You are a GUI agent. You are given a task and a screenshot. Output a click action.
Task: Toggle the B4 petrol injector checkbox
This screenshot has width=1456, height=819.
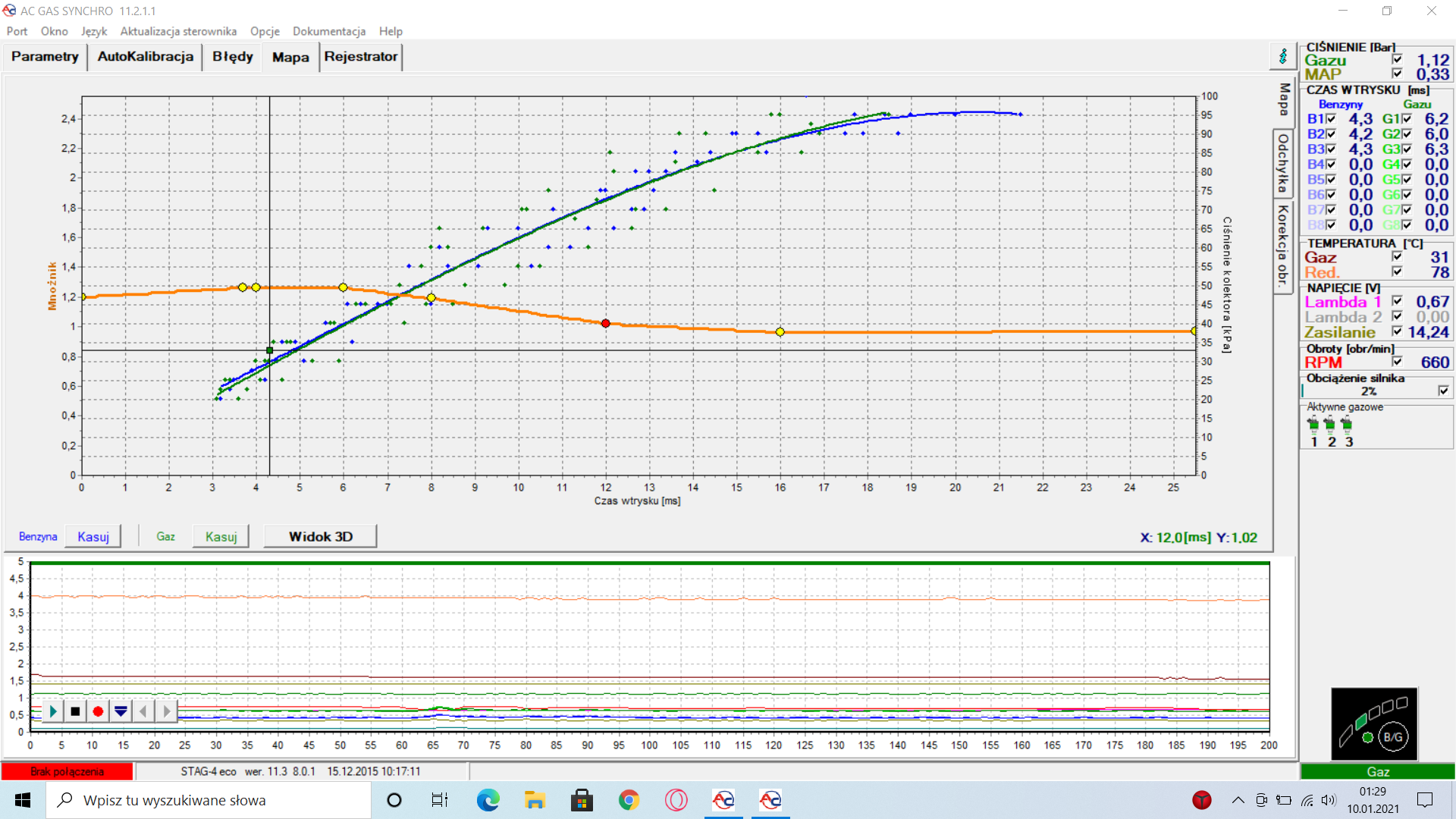1331,165
